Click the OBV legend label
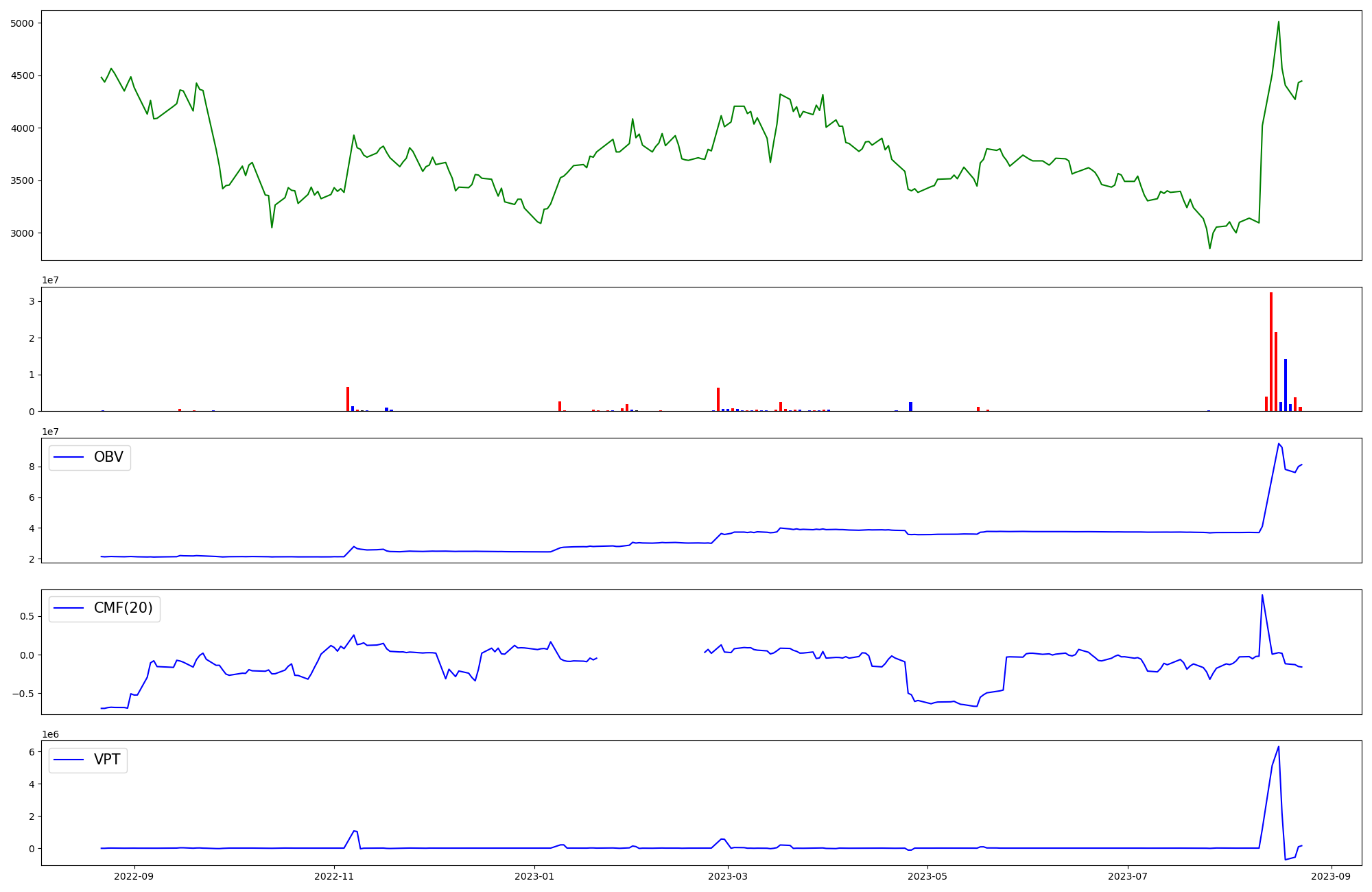1372x892 pixels. pyautogui.click(x=108, y=458)
